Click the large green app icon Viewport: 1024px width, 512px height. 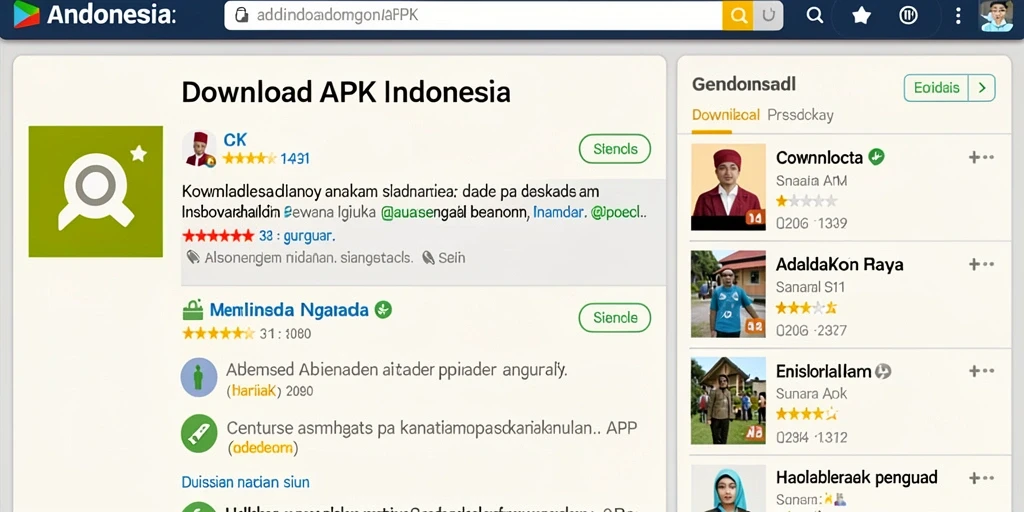(95, 191)
